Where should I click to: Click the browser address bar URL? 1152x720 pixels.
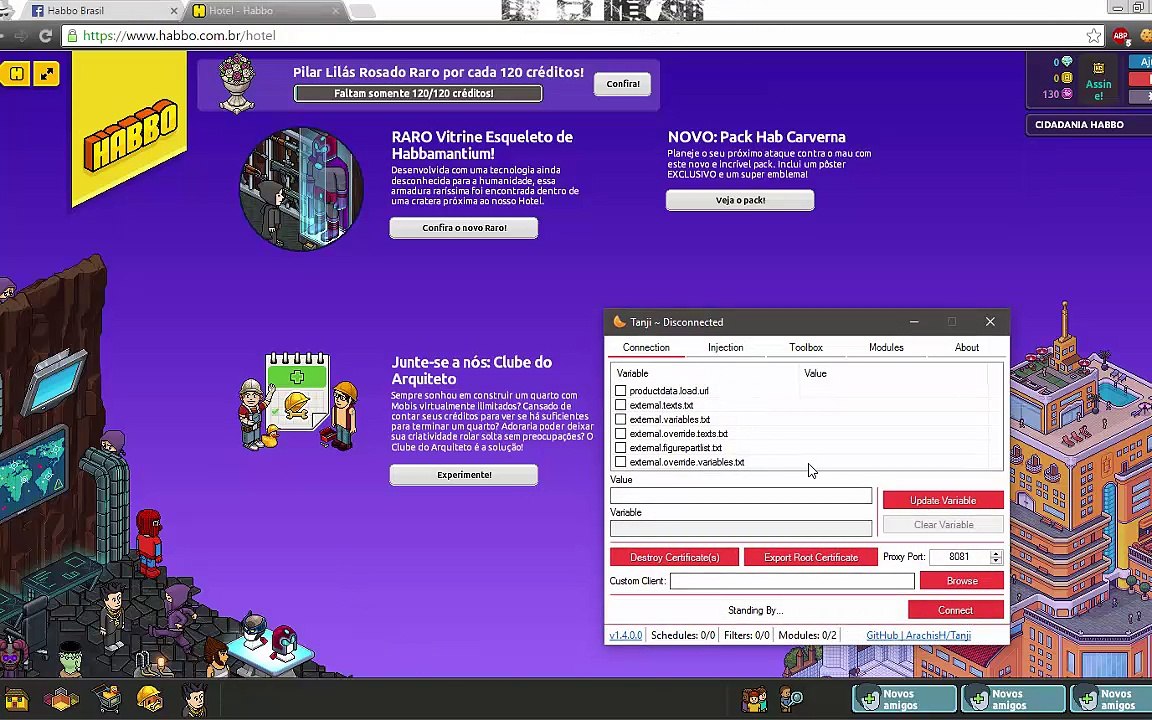click(179, 35)
